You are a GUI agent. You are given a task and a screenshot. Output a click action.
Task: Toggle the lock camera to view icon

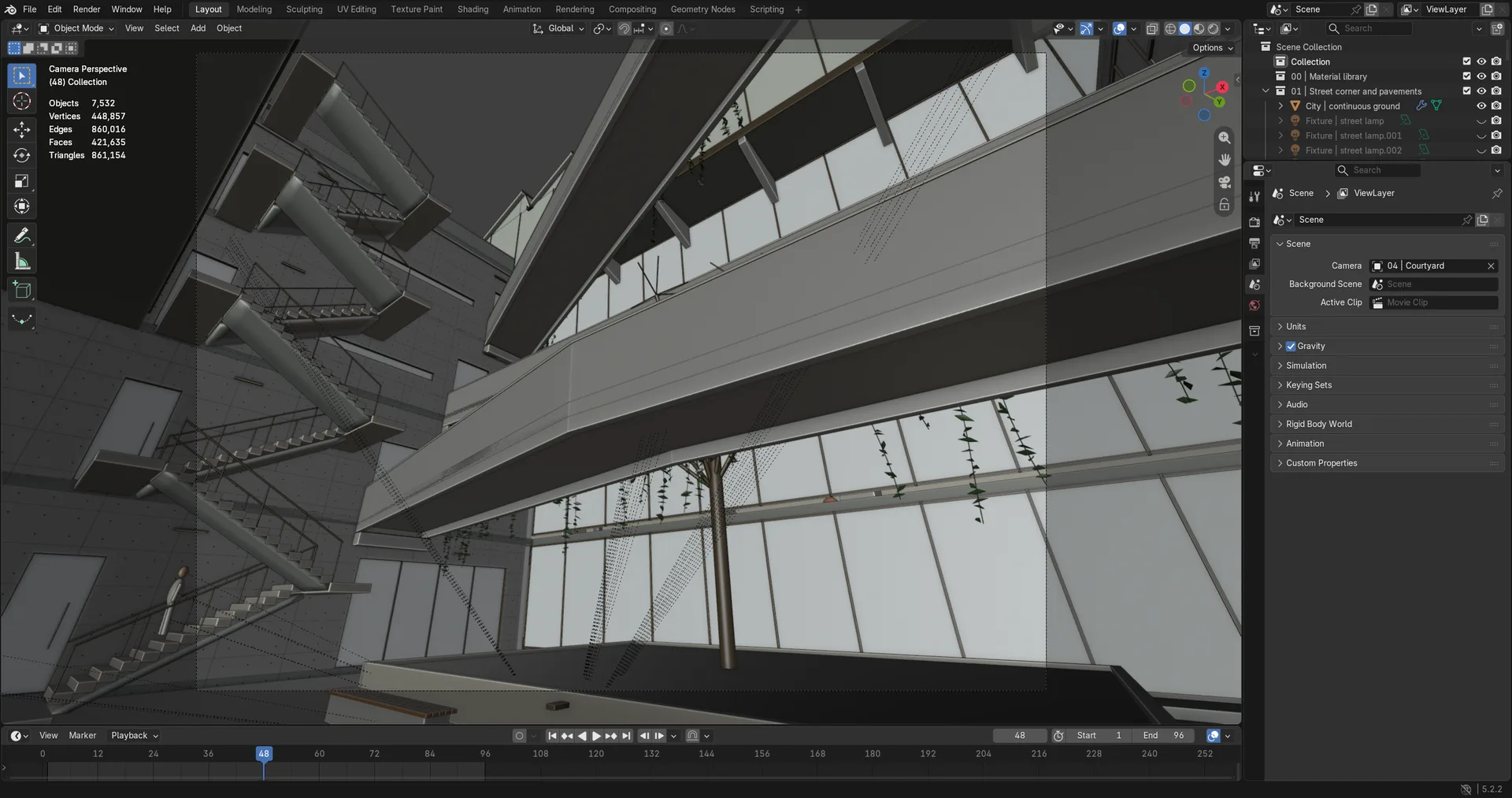(1225, 205)
